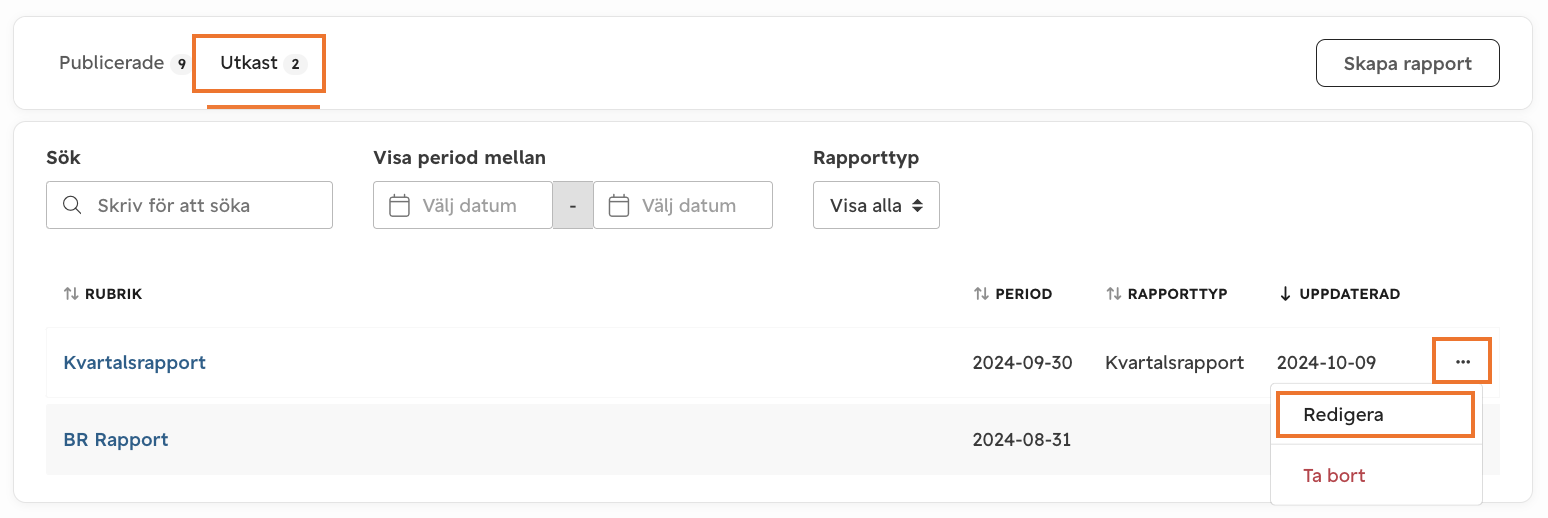
Task: Click the BR Rapport period 2024-08-31 cell
Action: pos(1022,439)
